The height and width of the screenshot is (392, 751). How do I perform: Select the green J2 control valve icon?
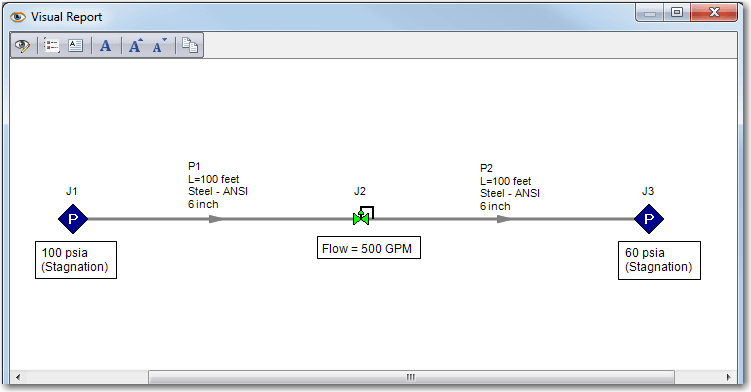click(x=363, y=216)
